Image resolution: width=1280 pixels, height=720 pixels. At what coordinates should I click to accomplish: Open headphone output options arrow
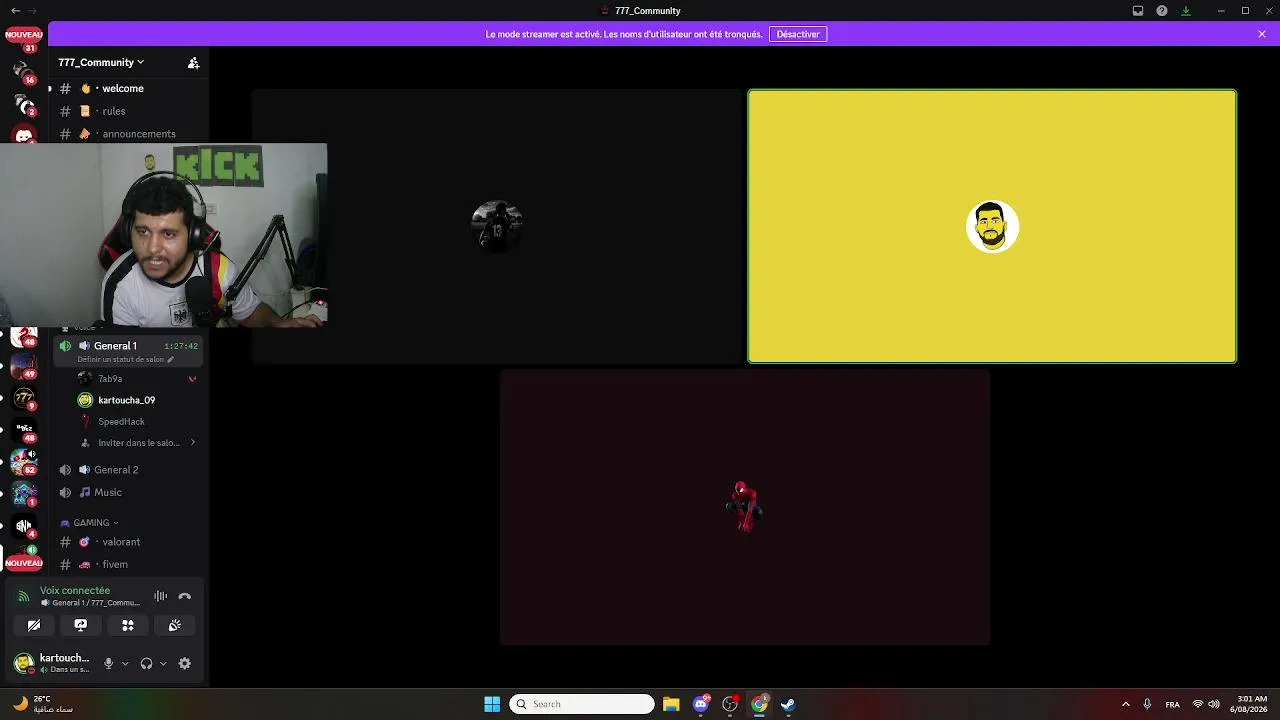click(x=163, y=663)
